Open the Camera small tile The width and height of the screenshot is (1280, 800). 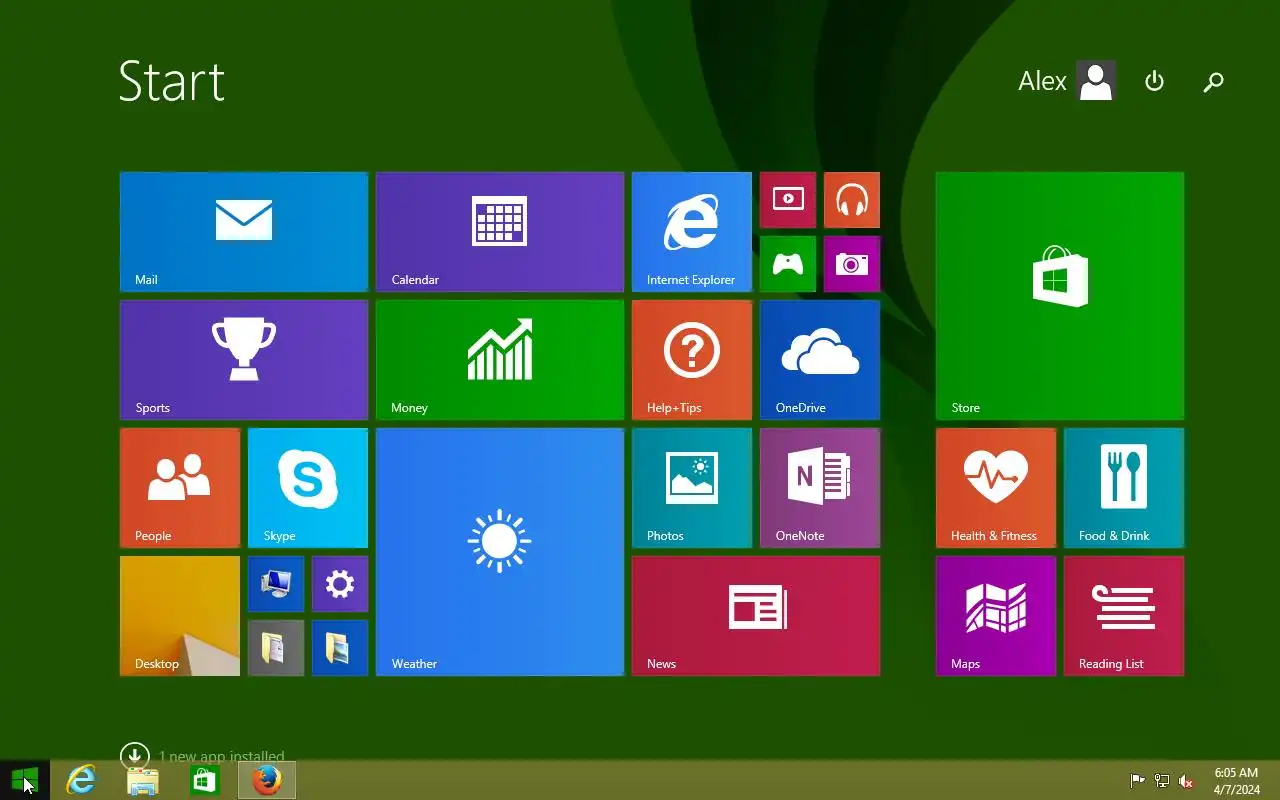(852, 264)
